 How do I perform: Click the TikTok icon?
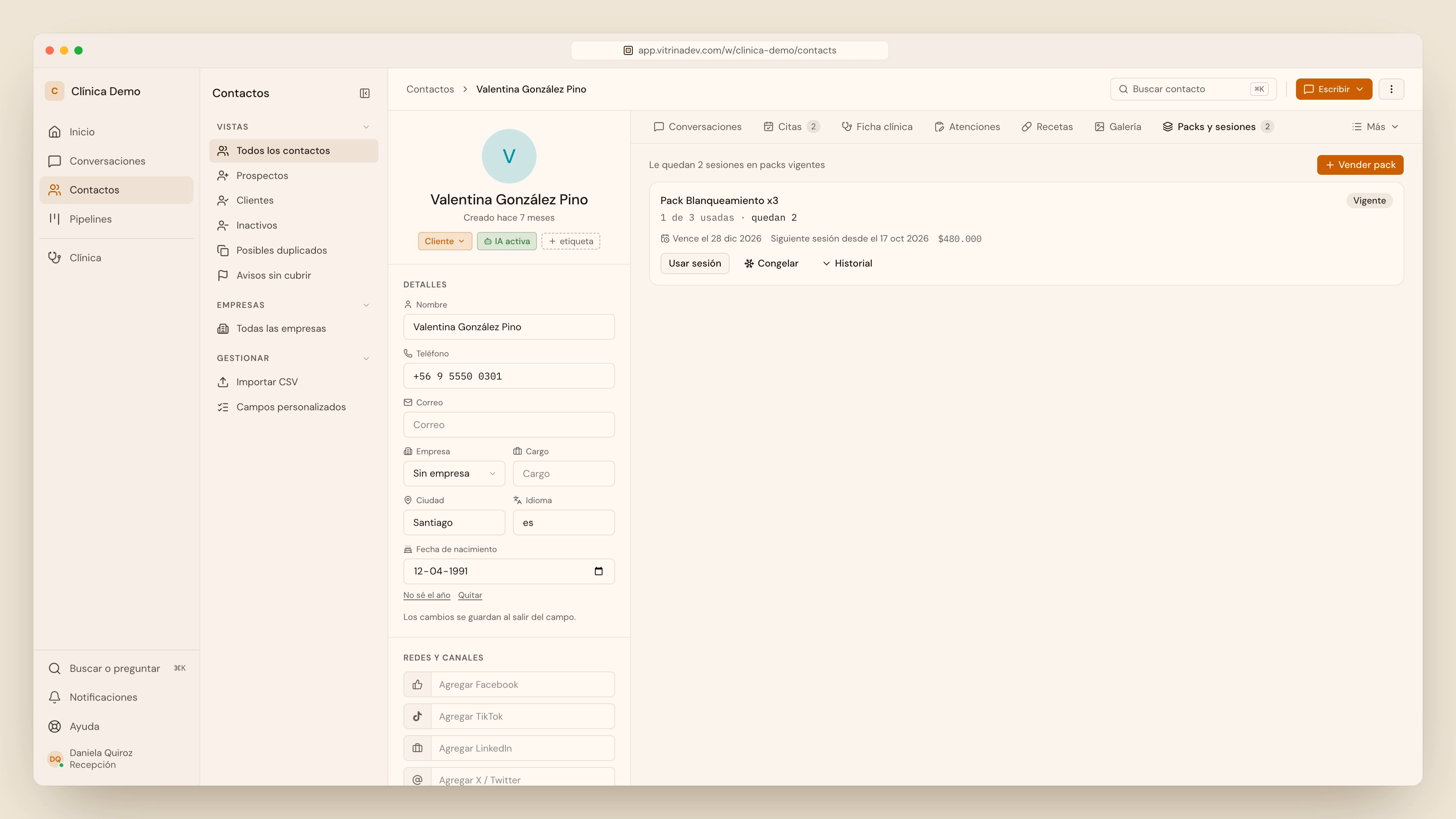pyautogui.click(x=417, y=716)
